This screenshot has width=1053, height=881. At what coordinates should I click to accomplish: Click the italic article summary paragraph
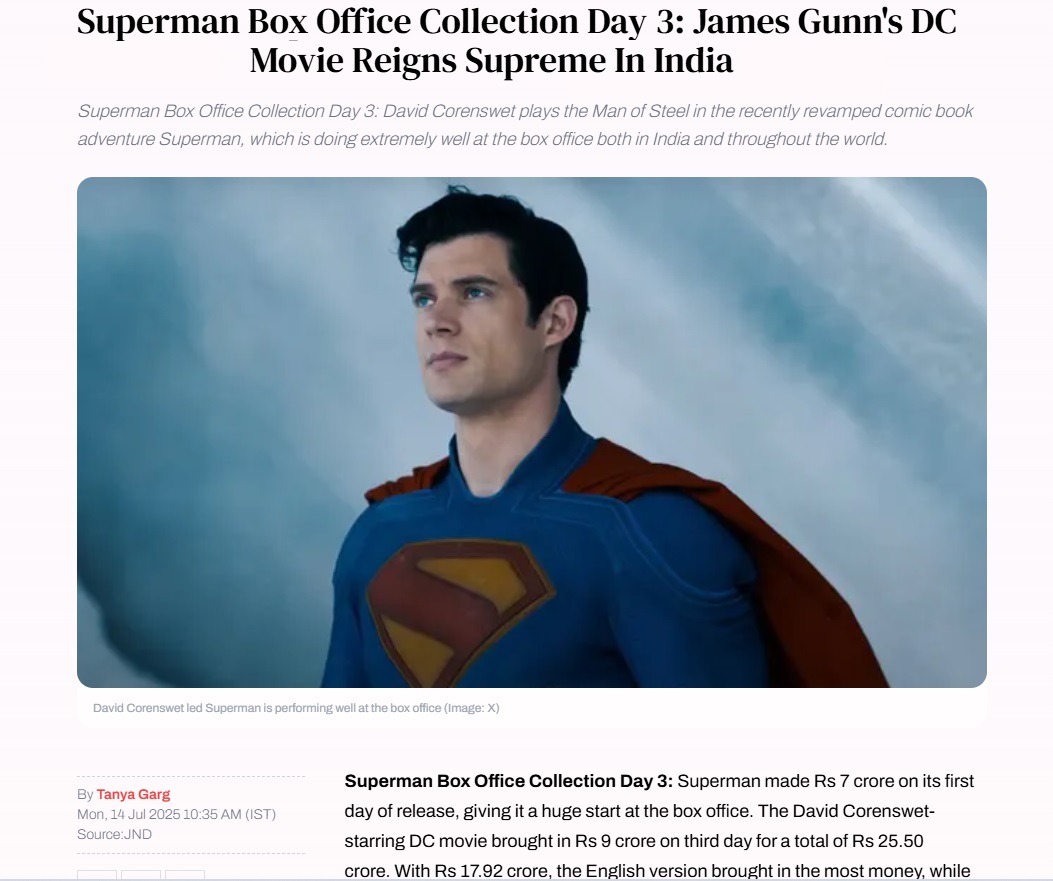pos(525,125)
